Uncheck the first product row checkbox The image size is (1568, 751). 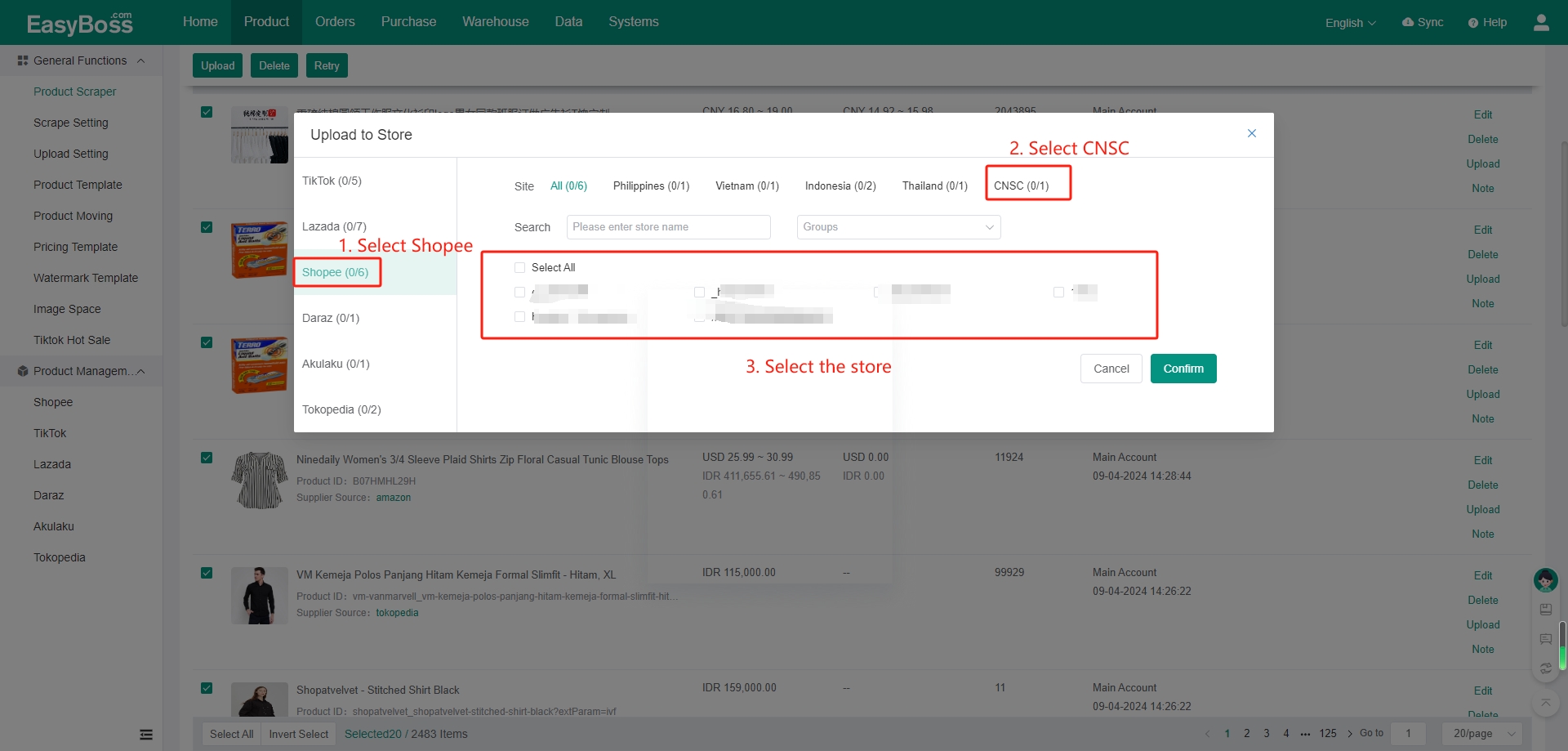tap(207, 112)
